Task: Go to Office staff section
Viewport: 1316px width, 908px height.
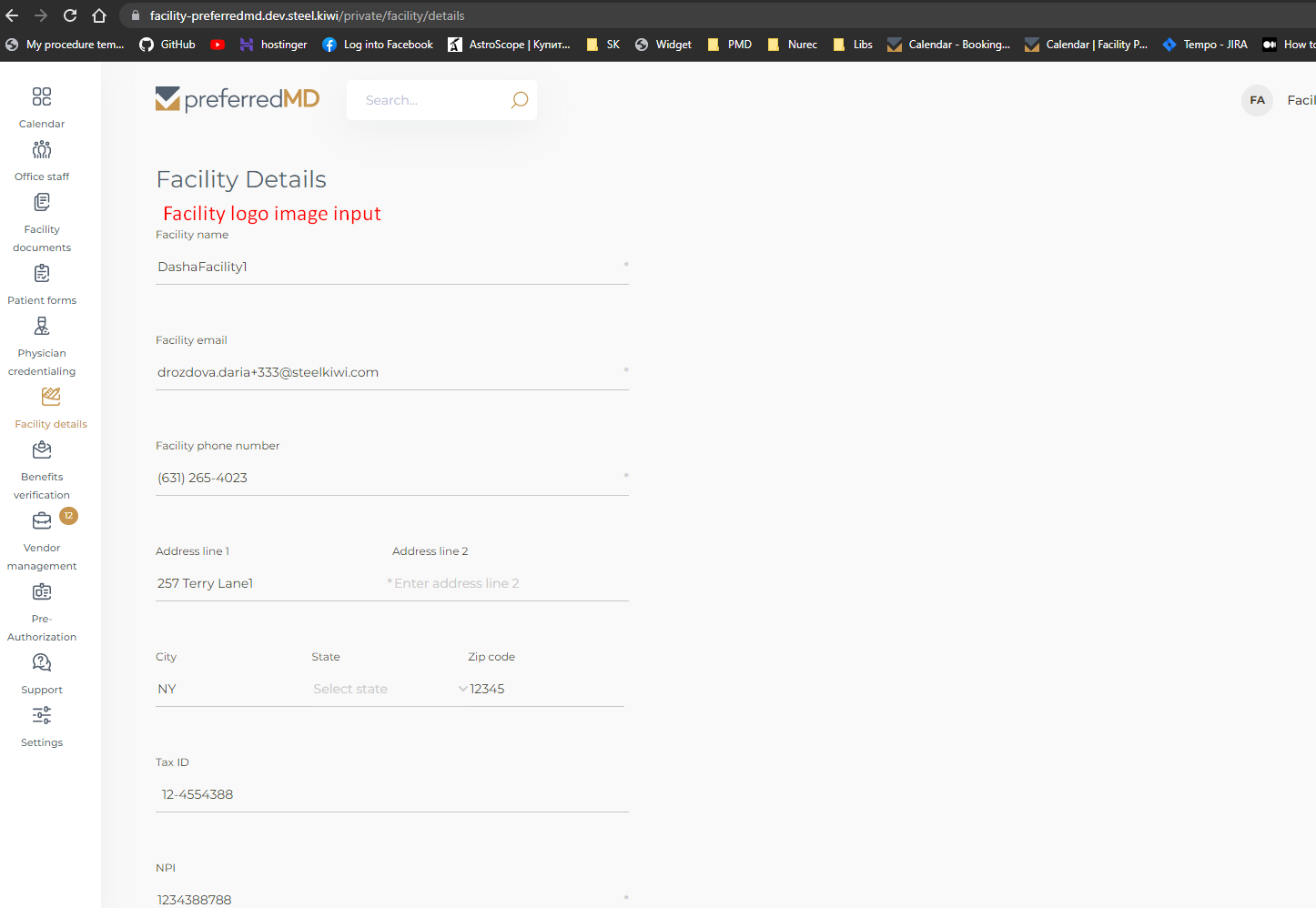Action: pyautogui.click(x=42, y=150)
